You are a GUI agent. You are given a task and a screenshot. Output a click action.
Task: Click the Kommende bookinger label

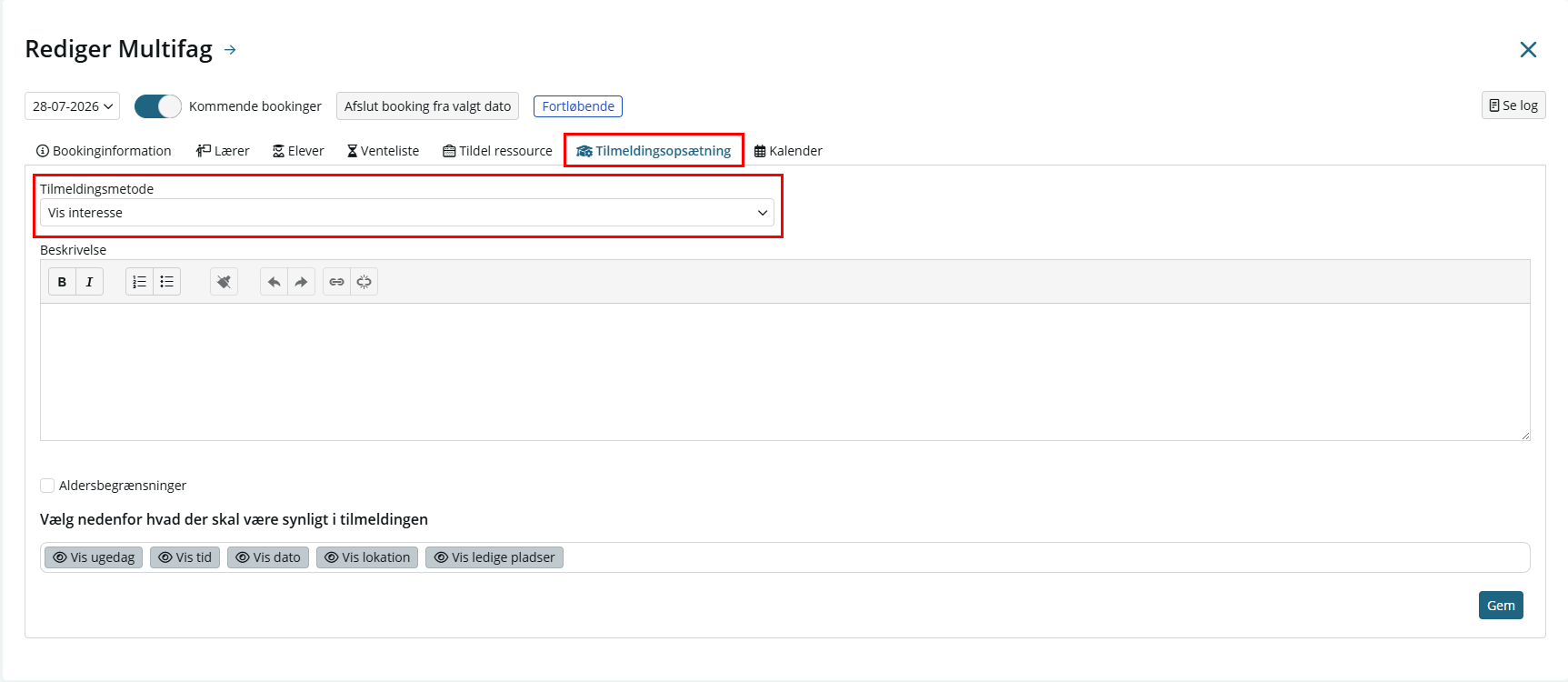[x=255, y=106]
